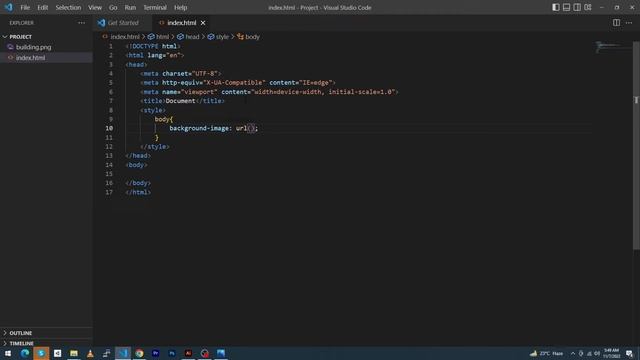Click the viewport meta name value

[x=199, y=92]
